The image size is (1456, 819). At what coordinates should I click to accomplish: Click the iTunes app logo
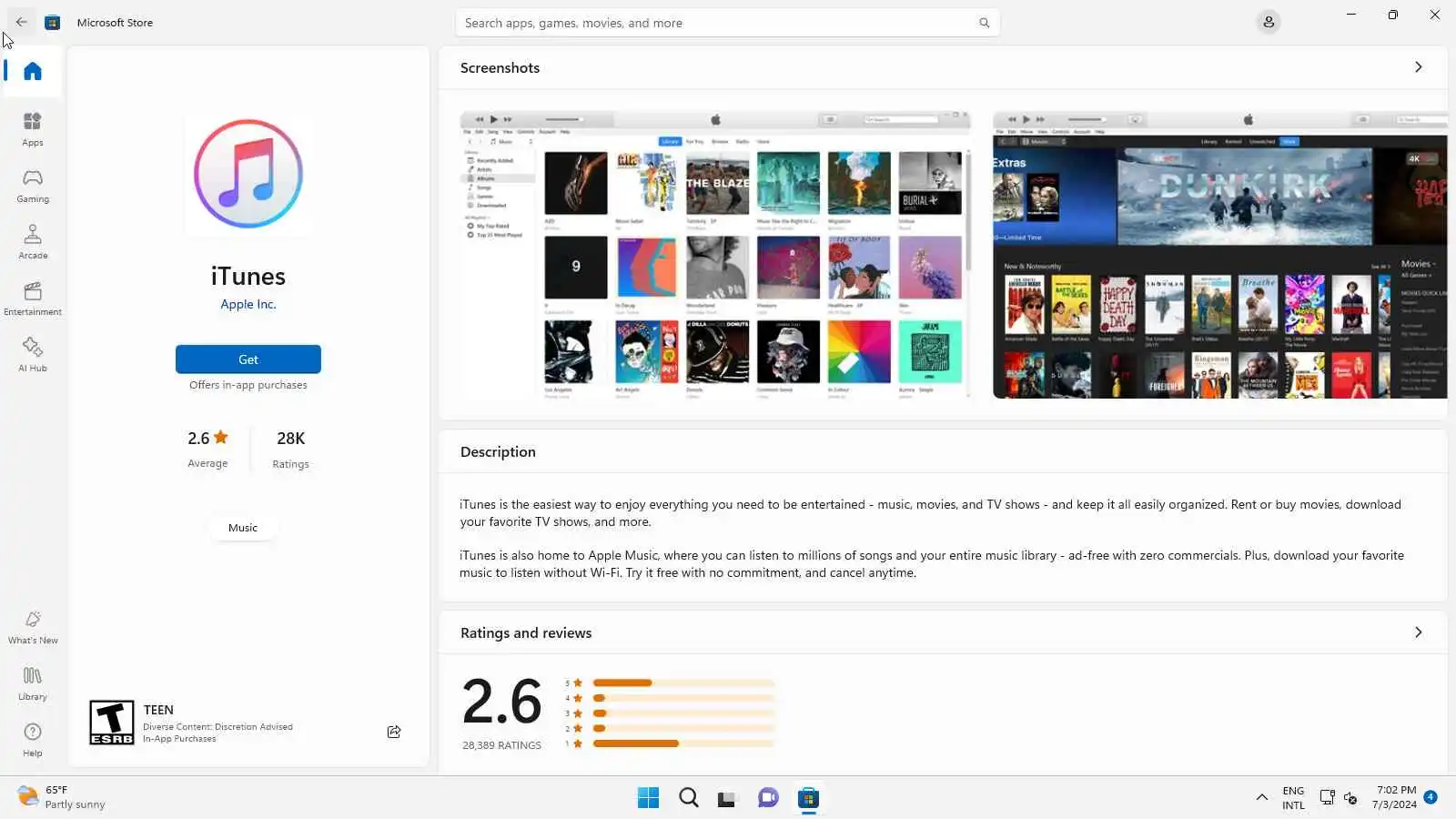pyautogui.click(x=248, y=173)
